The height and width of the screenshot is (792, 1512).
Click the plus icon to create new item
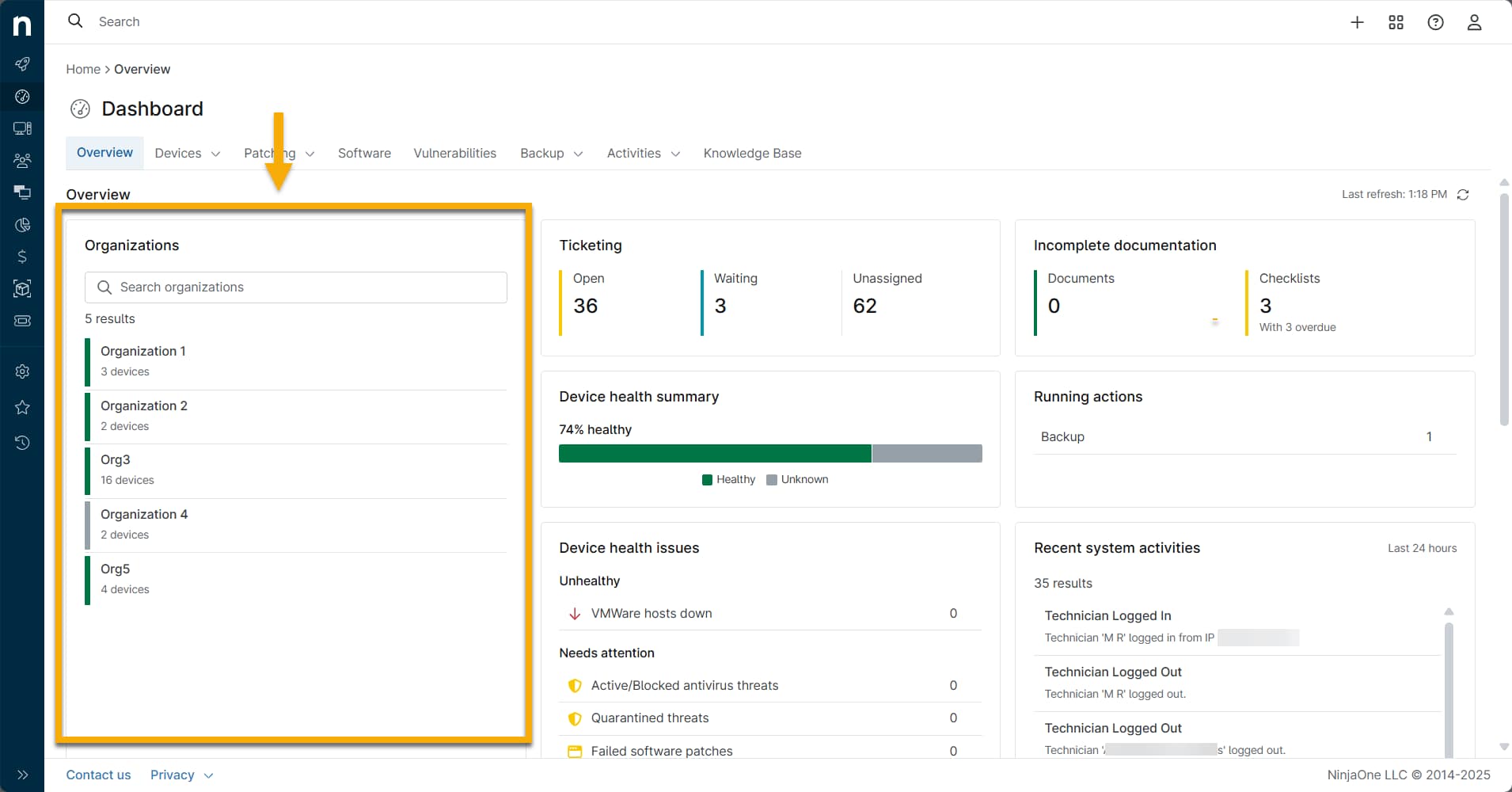(x=1357, y=22)
